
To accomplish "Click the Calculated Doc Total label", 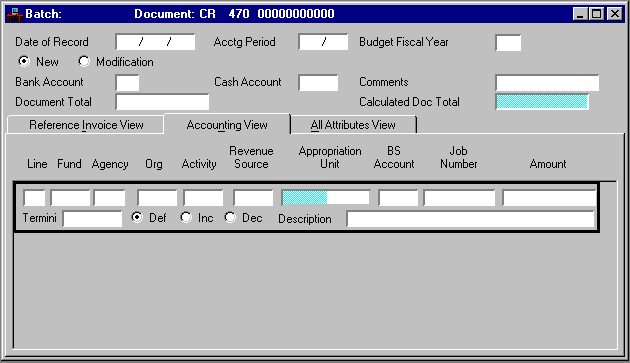I will [409, 102].
